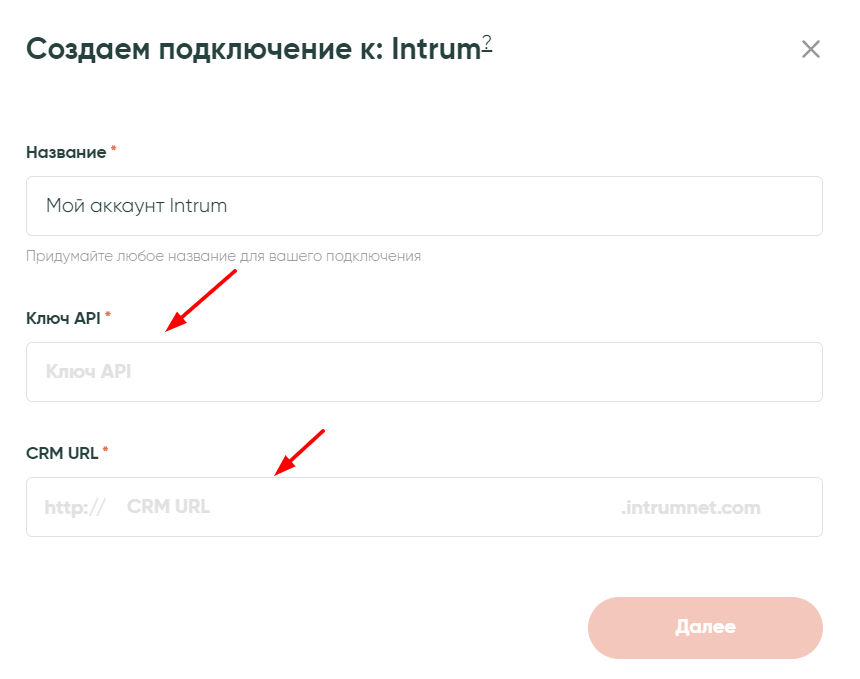860x679 pixels.
Task: Click the hint text under the name field
Action: coord(223,256)
